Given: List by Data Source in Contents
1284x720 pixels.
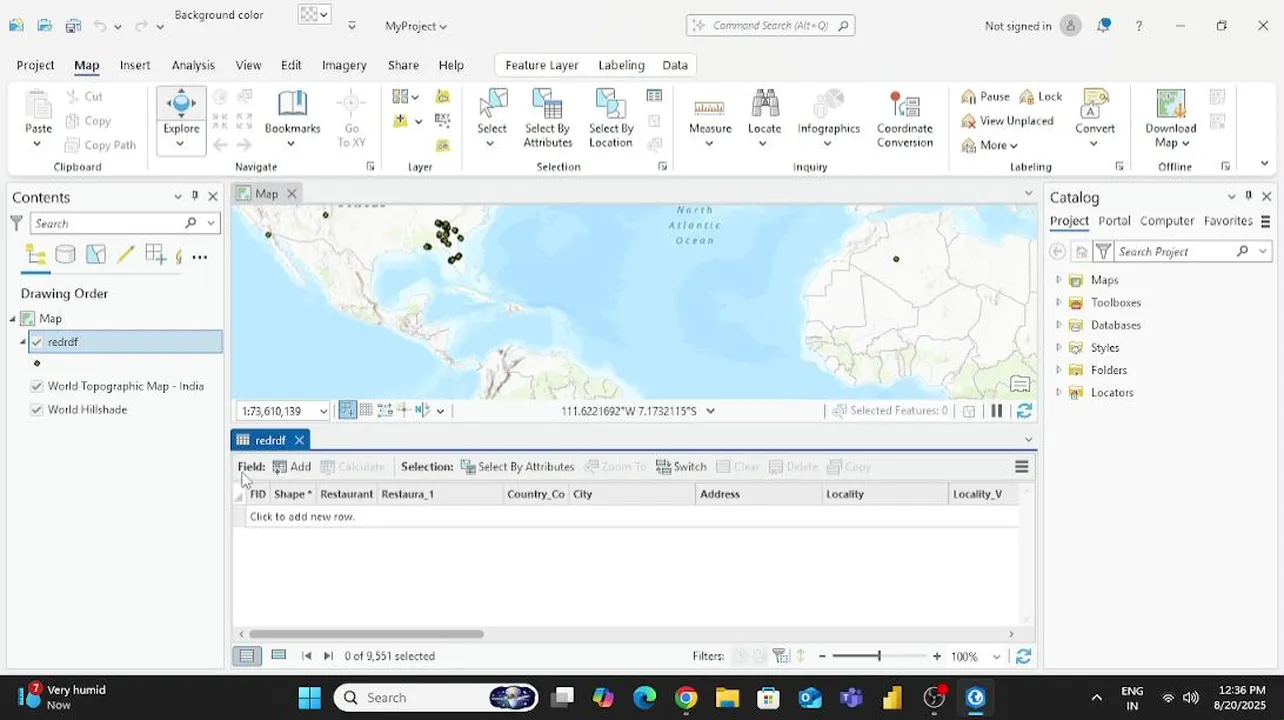Looking at the screenshot, I should [65, 255].
